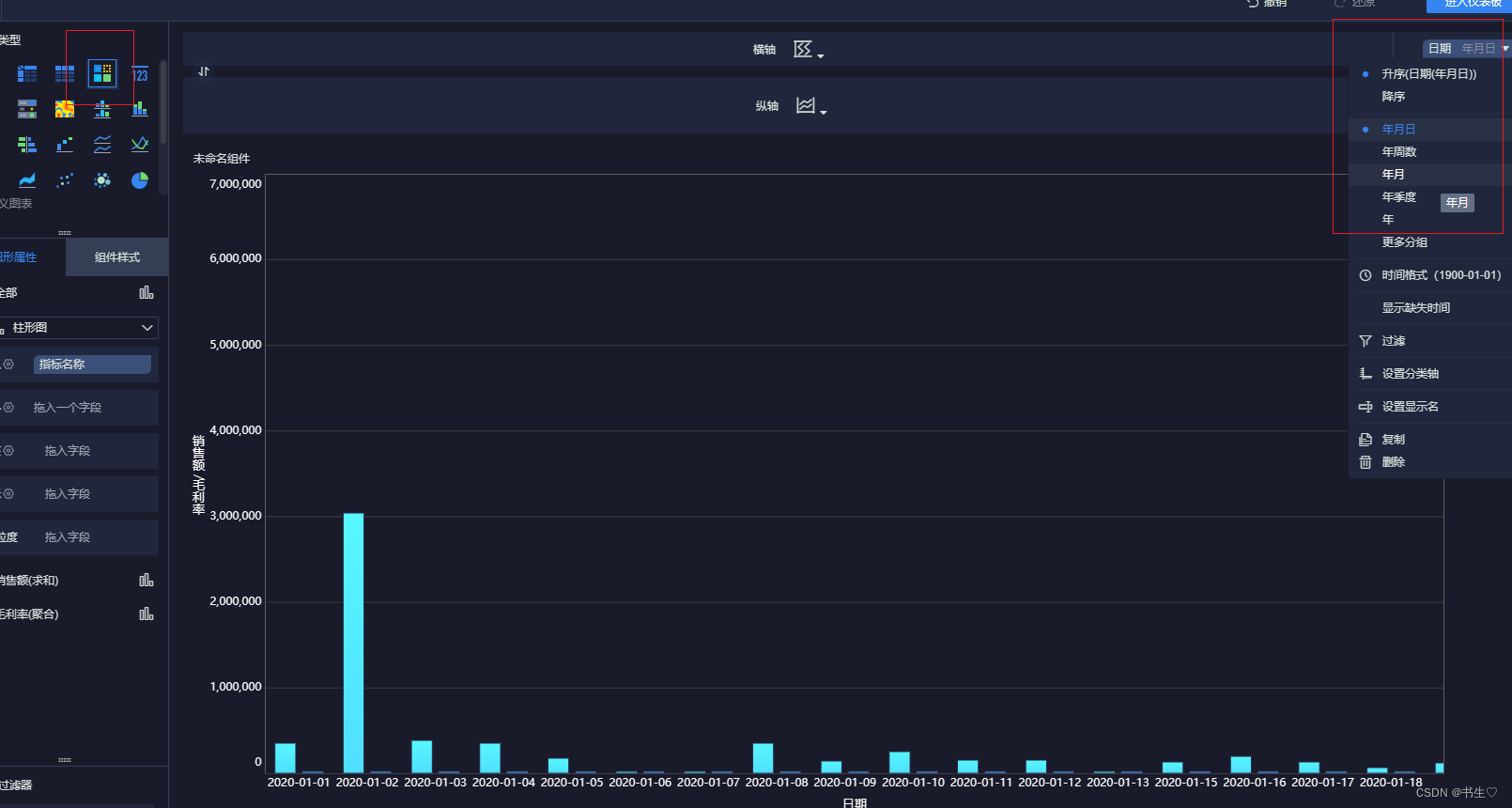Choose 升序(日期(年月日)) sort option
The image size is (1512, 808).
coord(1429,74)
